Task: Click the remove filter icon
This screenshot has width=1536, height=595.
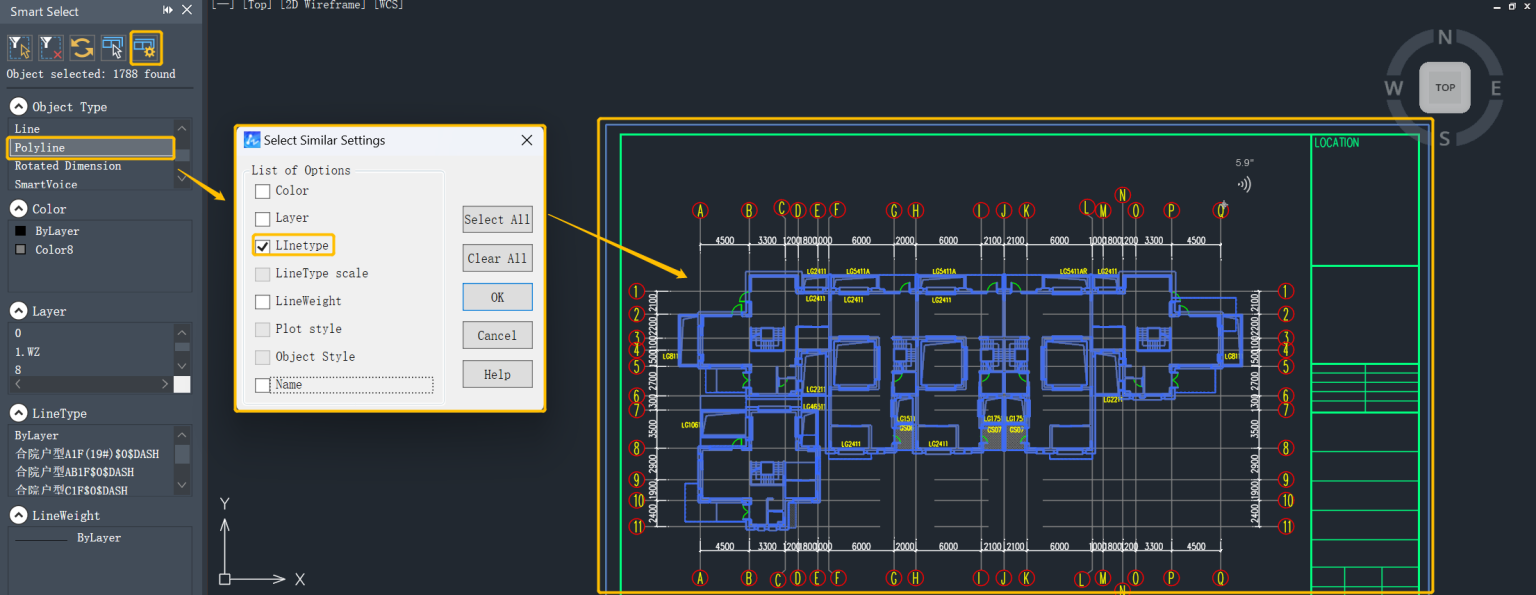Action: [49, 47]
